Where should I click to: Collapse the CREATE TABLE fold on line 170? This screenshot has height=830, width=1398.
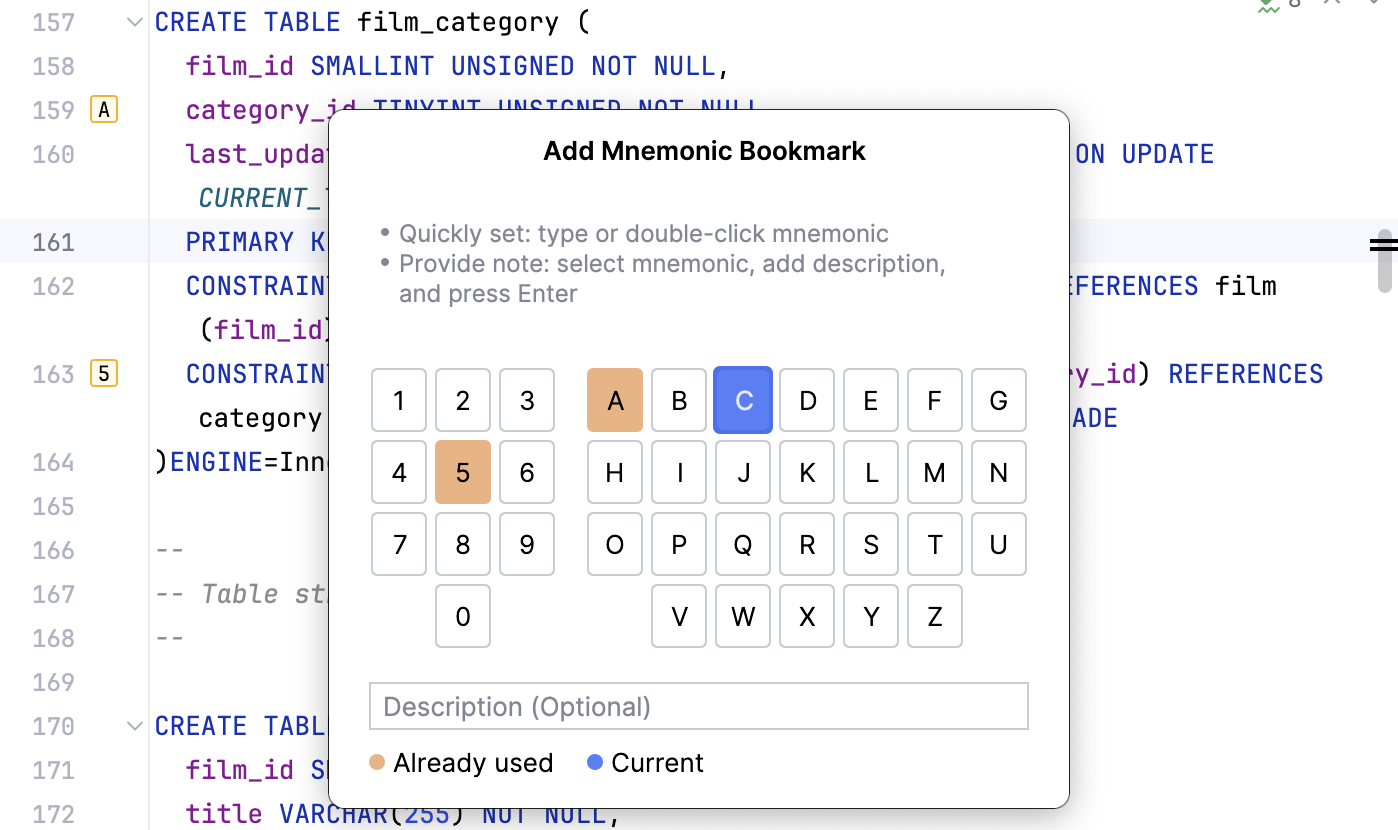[133, 726]
